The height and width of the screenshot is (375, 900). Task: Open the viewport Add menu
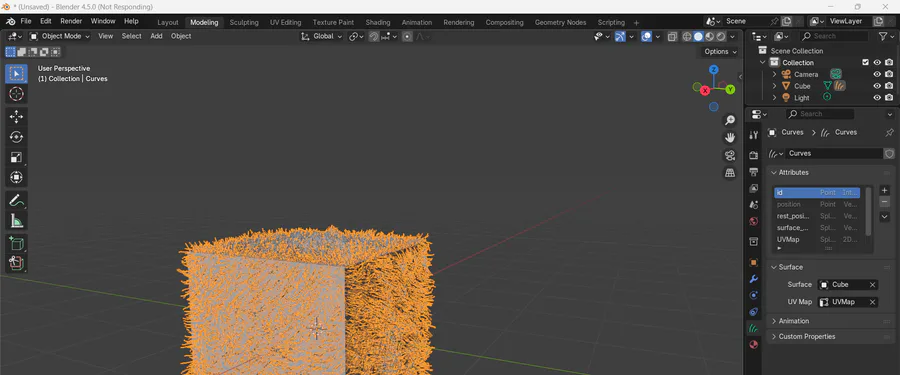(x=156, y=36)
